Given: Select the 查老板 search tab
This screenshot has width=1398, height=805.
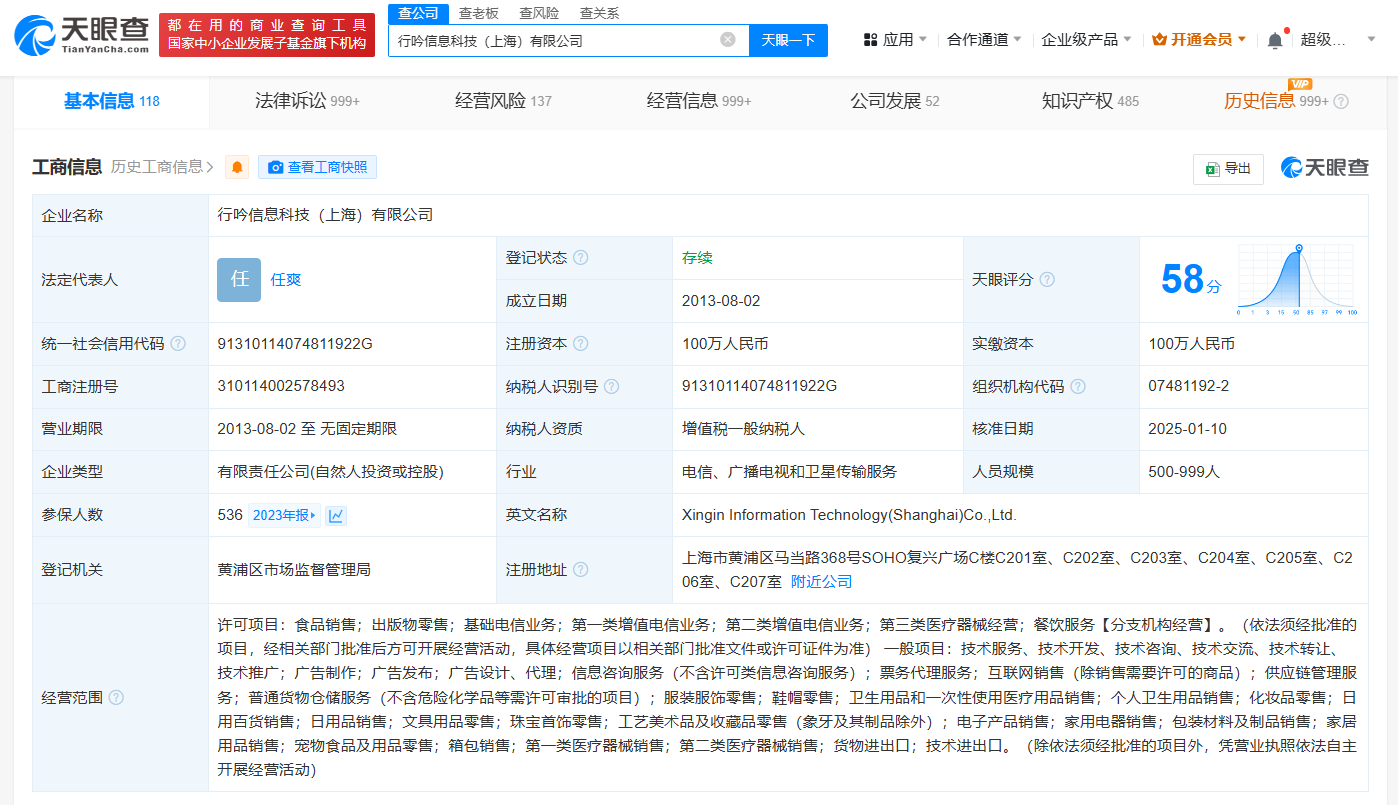Looking at the screenshot, I should click(478, 13).
